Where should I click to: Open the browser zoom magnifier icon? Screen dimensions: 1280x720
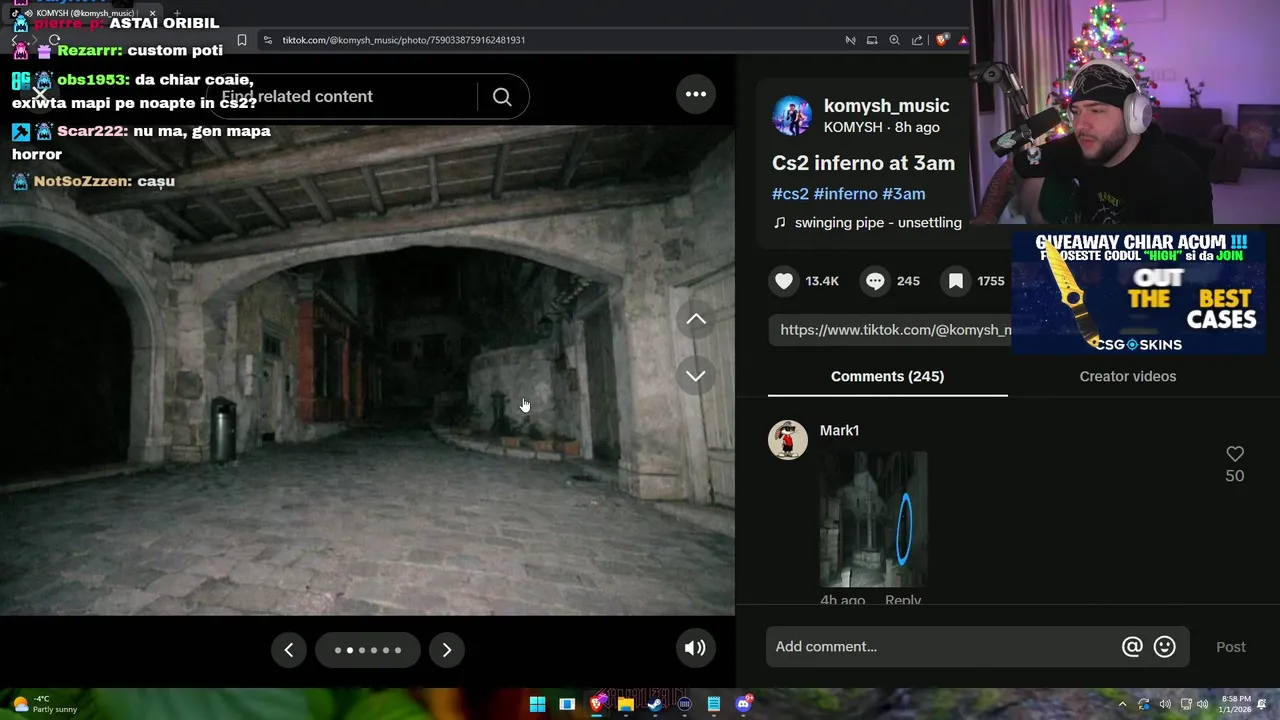coord(894,40)
